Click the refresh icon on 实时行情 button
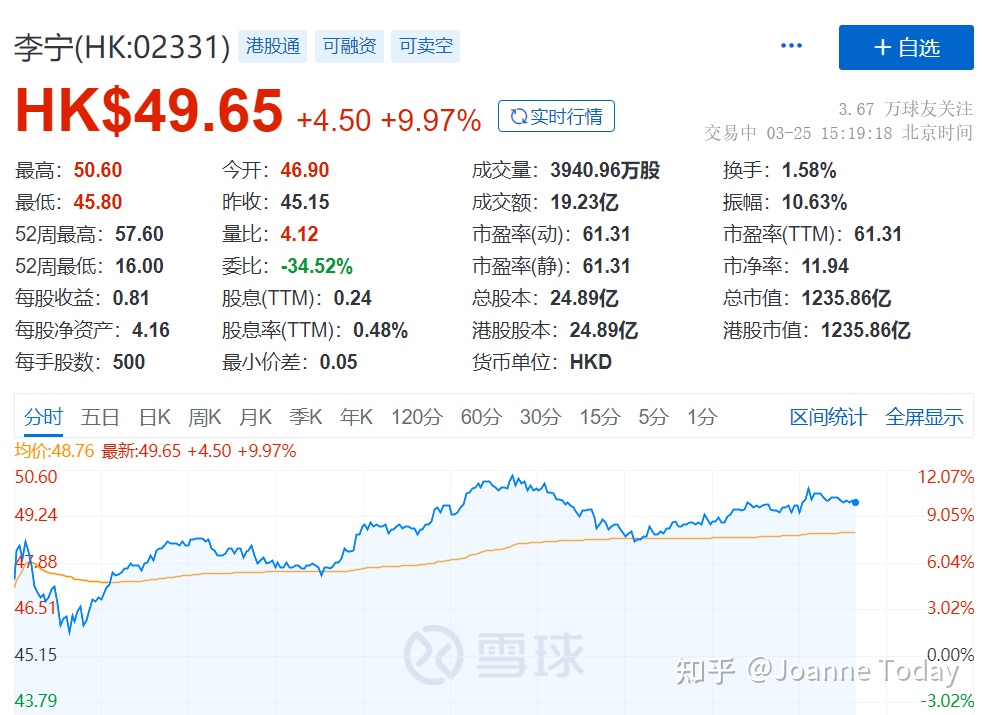The width and height of the screenshot is (984, 715). point(516,116)
